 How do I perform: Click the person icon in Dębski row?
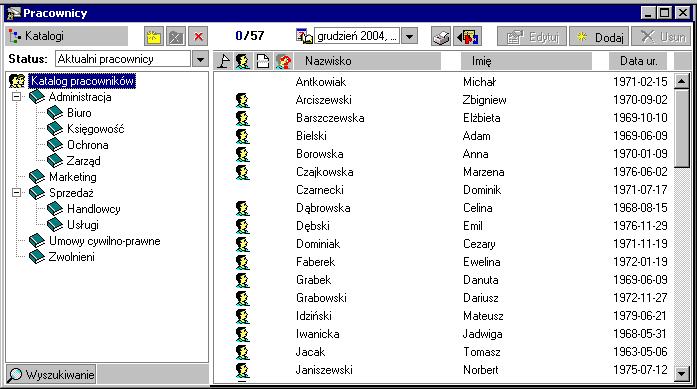tap(243, 226)
